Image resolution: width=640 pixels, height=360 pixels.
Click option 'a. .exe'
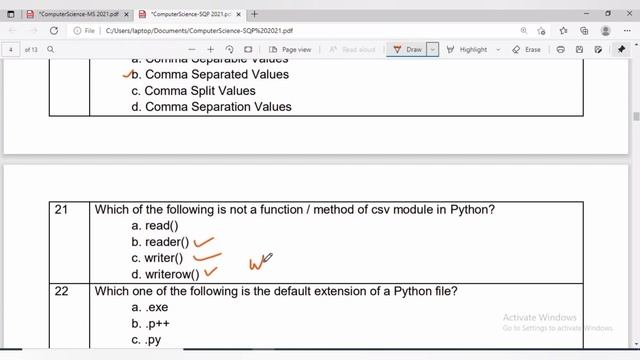click(150, 307)
